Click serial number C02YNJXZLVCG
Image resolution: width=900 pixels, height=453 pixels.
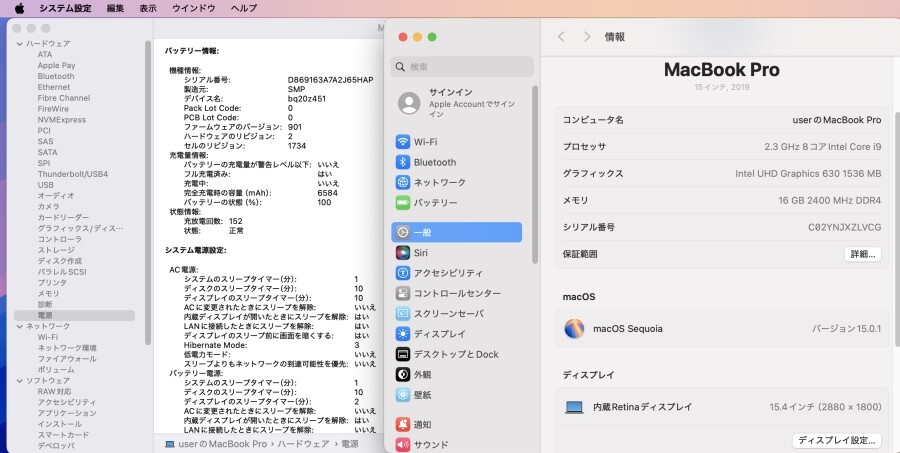click(x=844, y=227)
